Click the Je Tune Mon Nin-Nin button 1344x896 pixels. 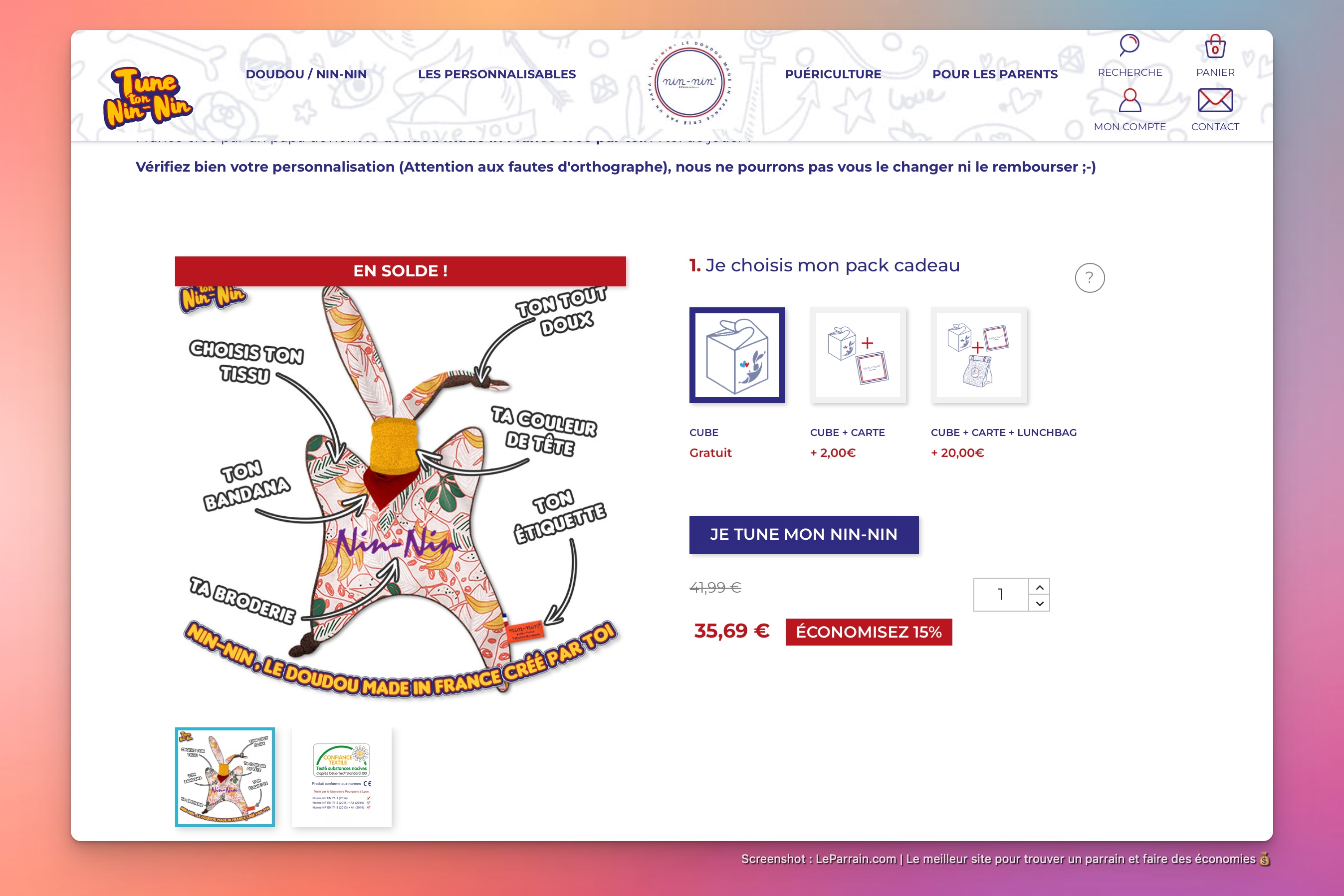point(803,534)
